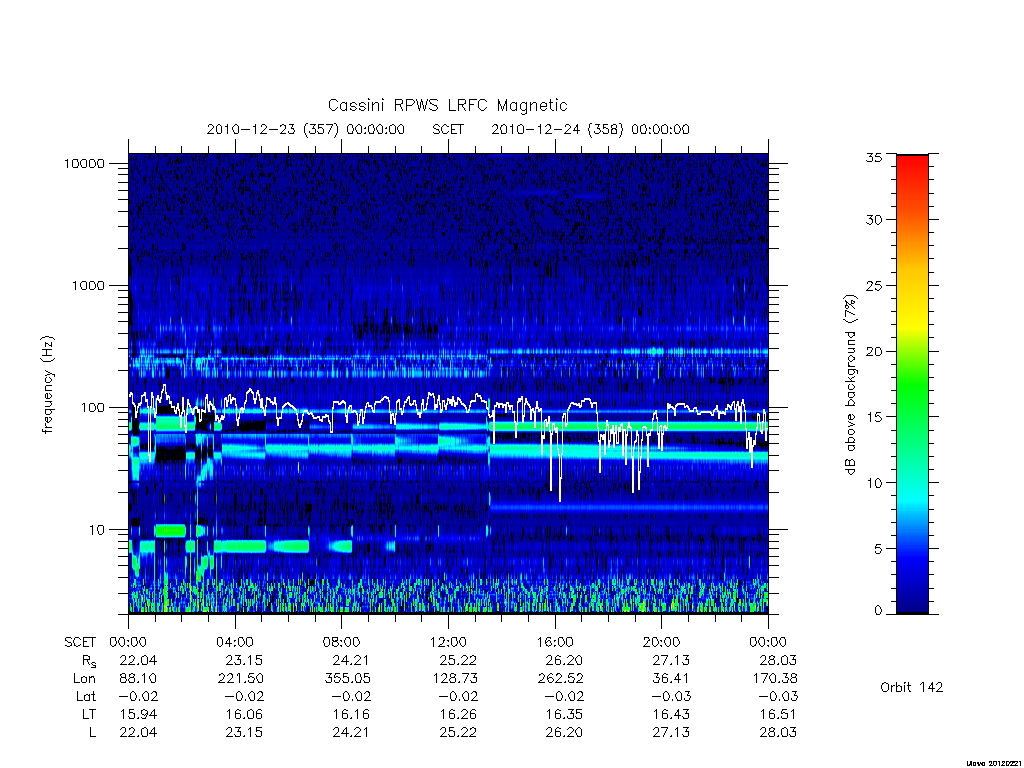The height and width of the screenshot is (768, 1024).
Task: Click the 04:00 SCET time tick label
Action: (234, 642)
